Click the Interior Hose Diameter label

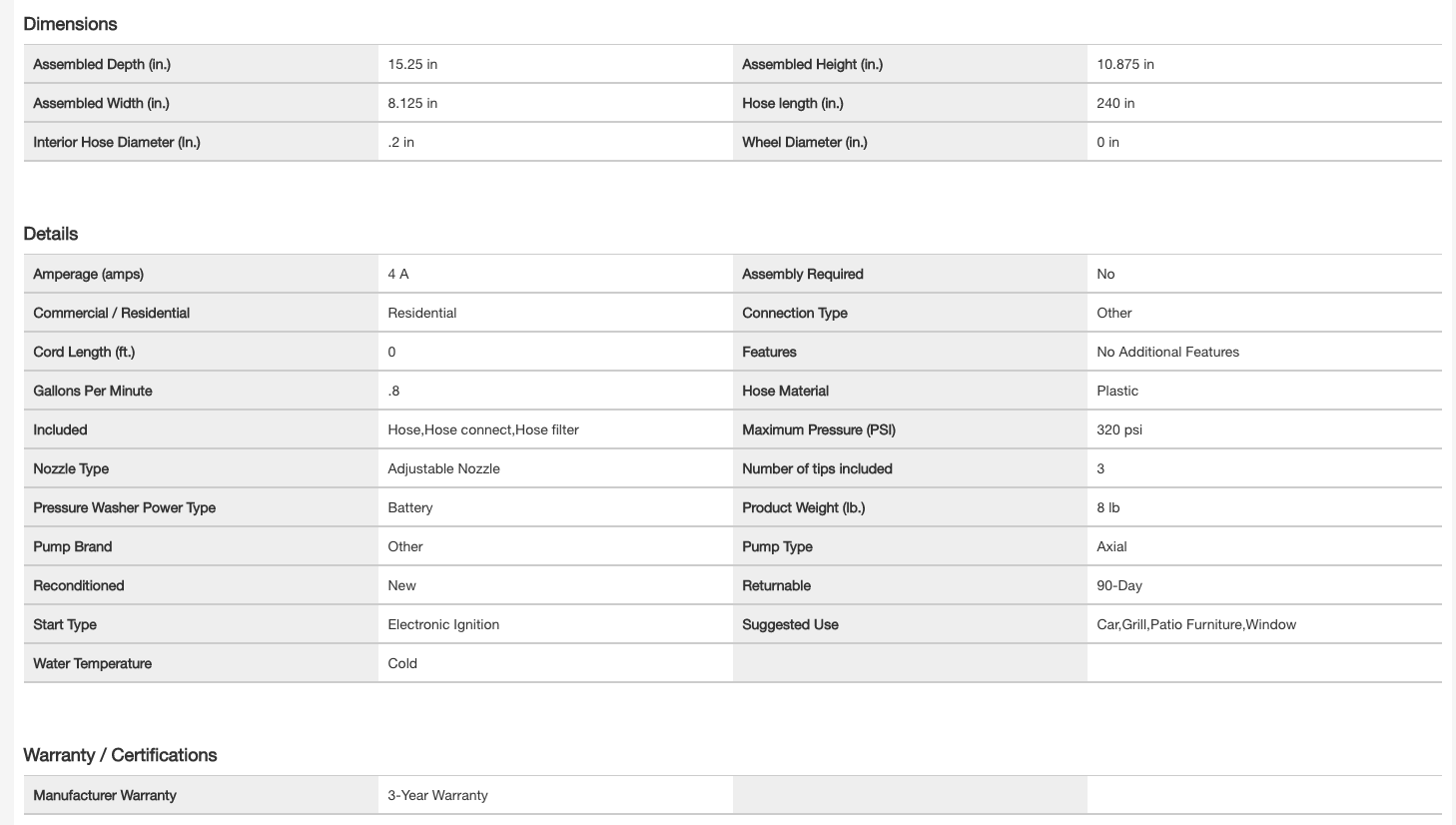click(x=117, y=142)
